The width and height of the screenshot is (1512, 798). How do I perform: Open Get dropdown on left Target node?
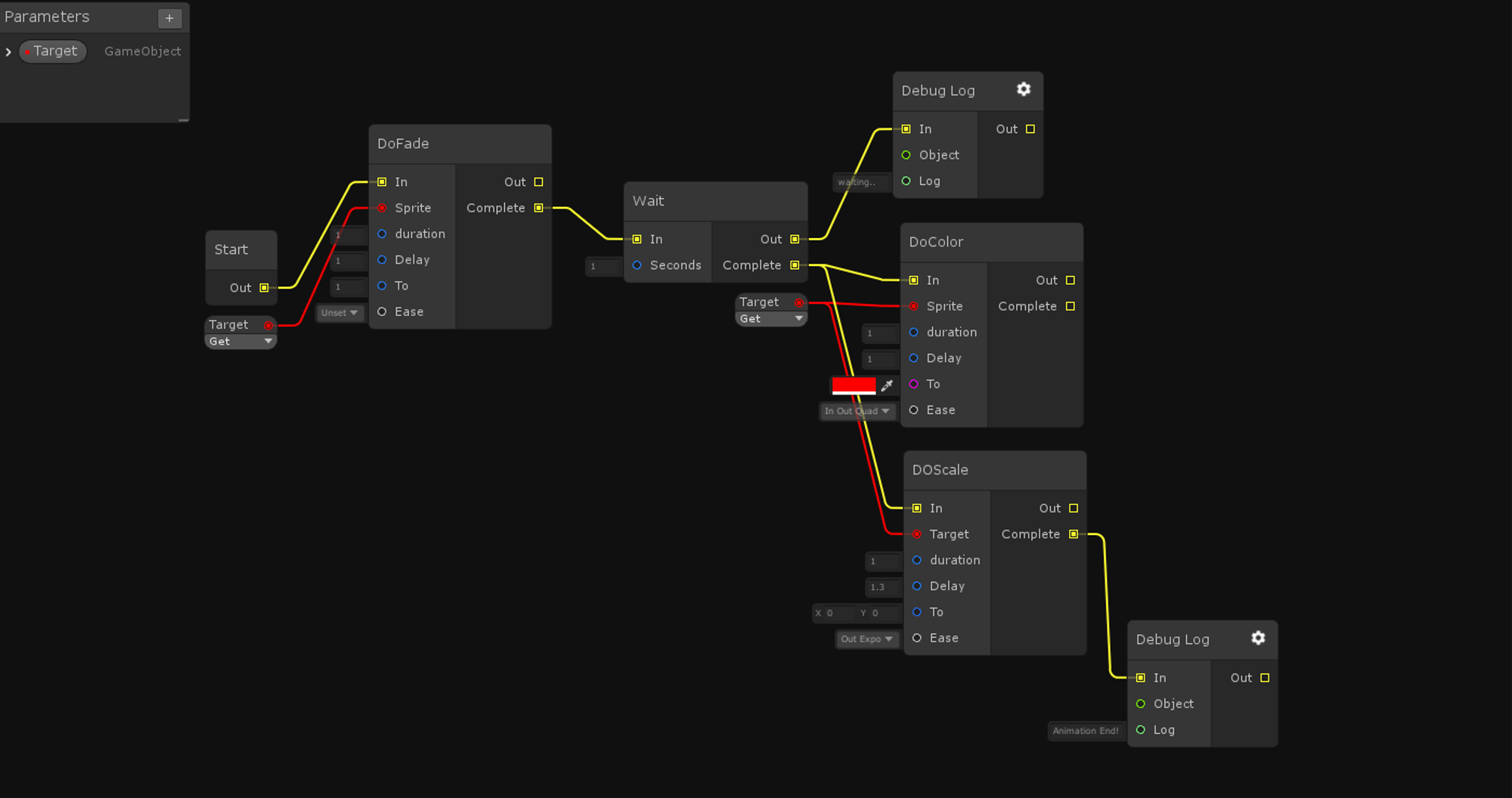(240, 342)
